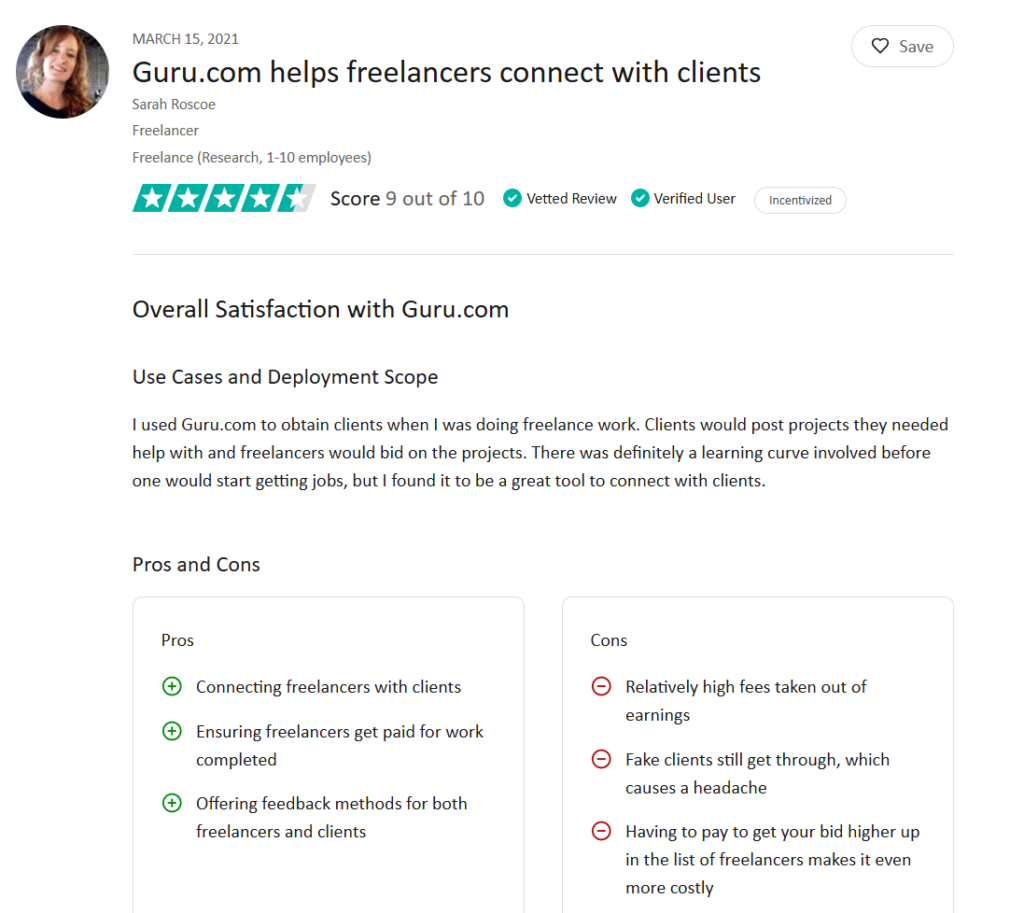Viewport: 1024px width, 913px height.
Task: Click the minus icon beside 'Relatively high fees'
Action: pos(601,687)
